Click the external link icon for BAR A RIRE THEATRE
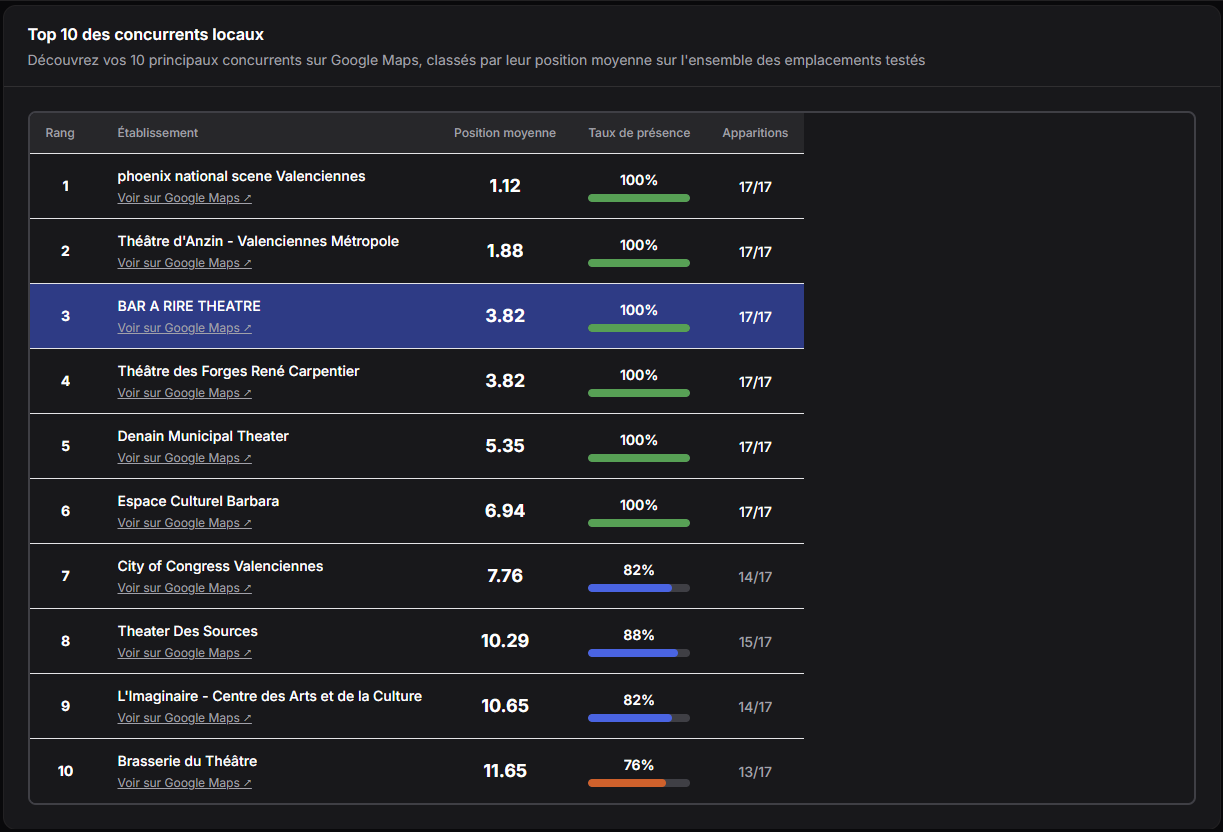 point(247,327)
